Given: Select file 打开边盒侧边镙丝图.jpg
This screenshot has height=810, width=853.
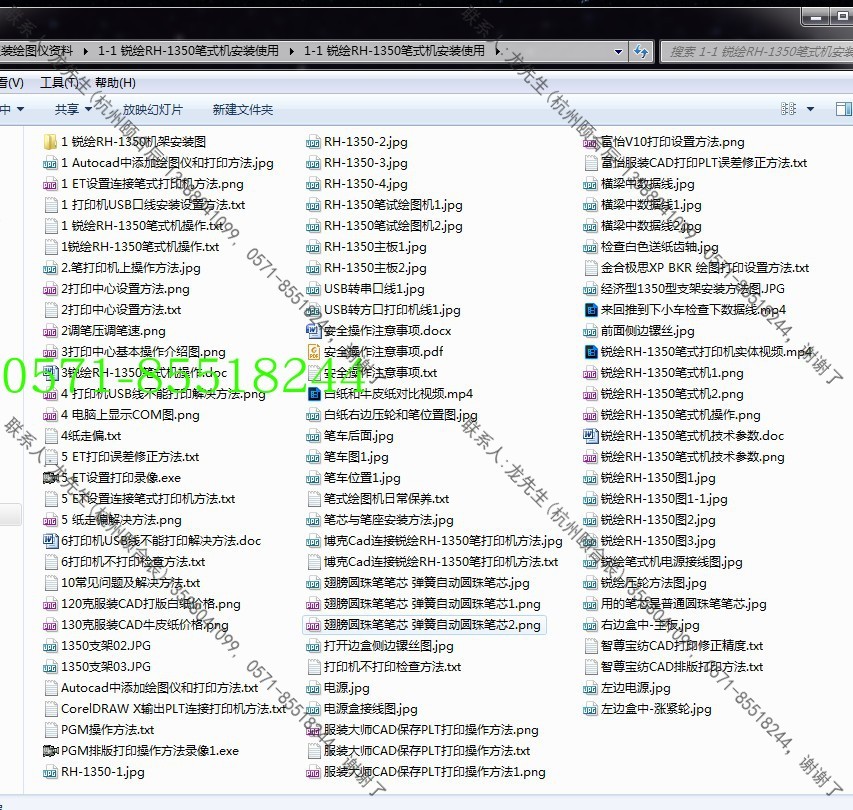Looking at the screenshot, I should [380, 646].
